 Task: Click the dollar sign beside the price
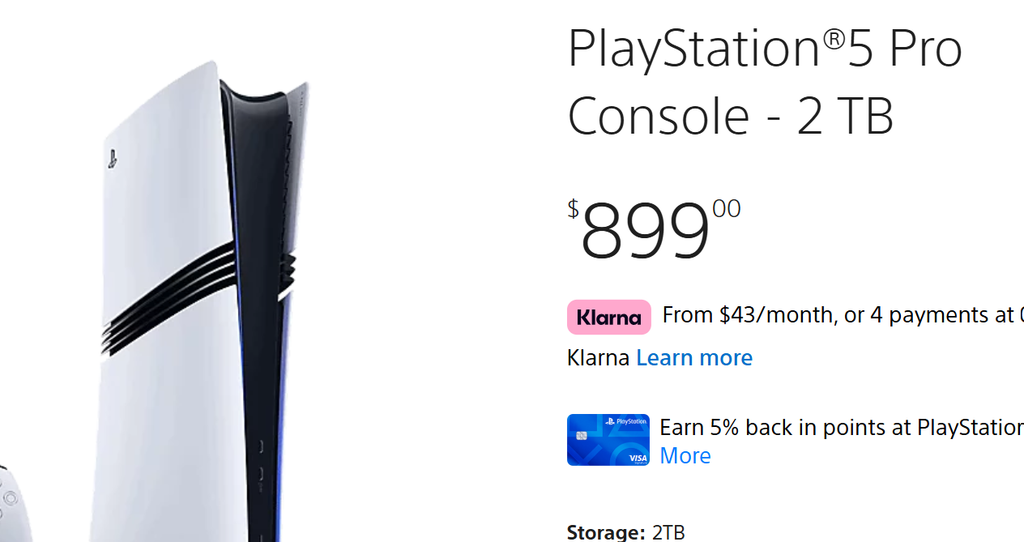pos(573,209)
